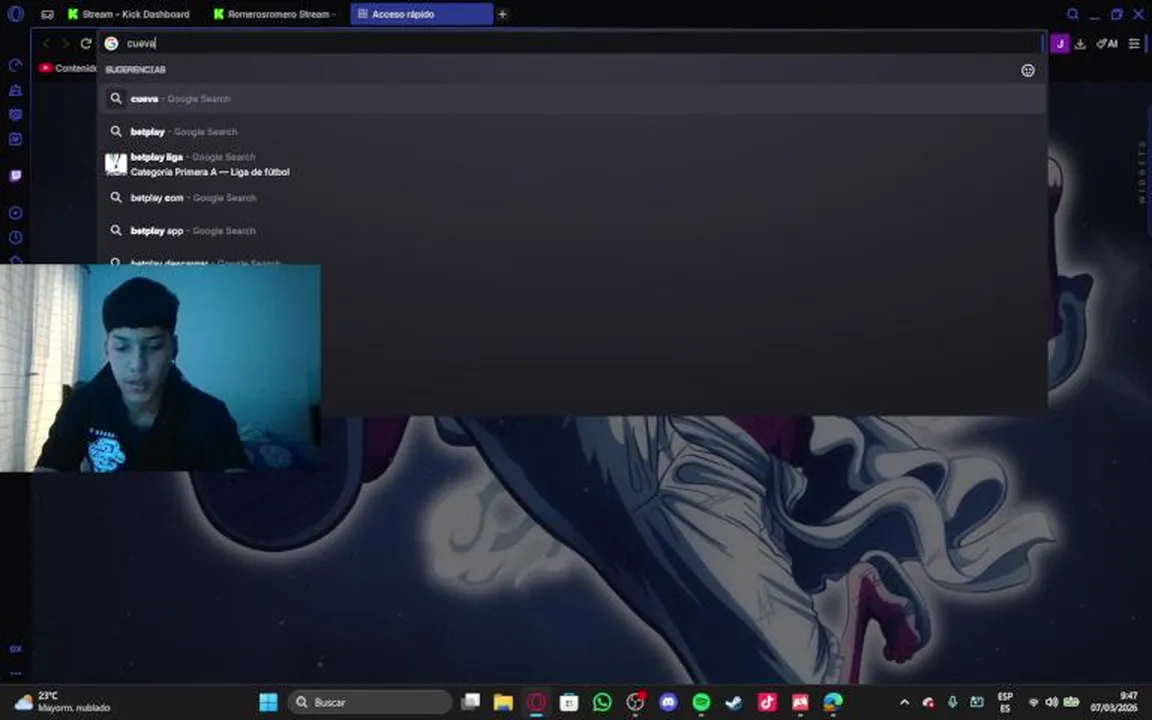
Task: Open a new tab with plus button
Action: coord(503,14)
